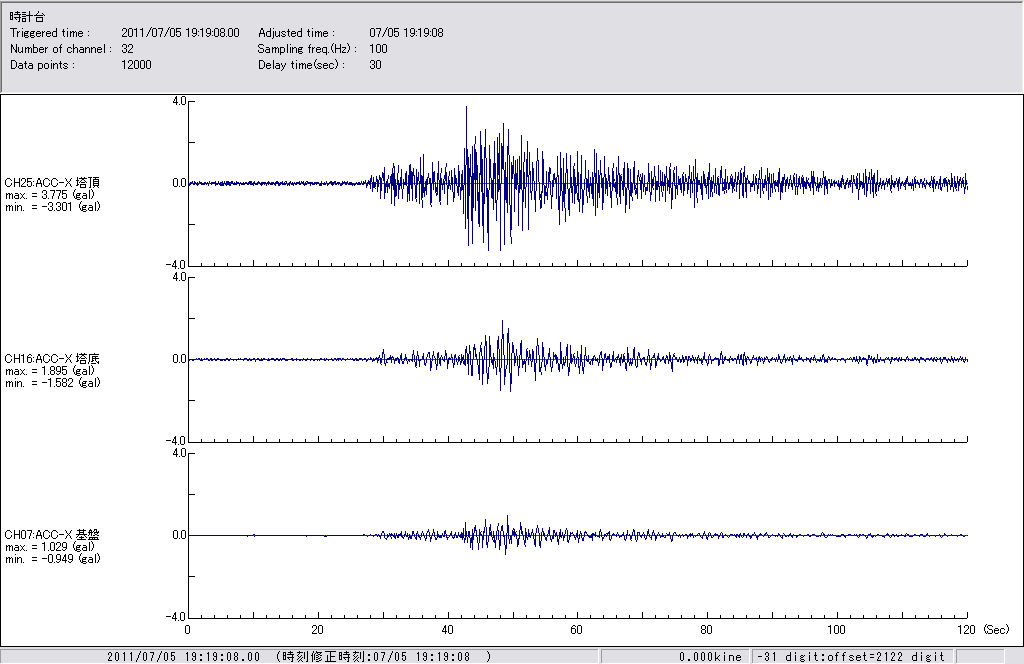Click the 60 tick on time axis

(x=577, y=631)
